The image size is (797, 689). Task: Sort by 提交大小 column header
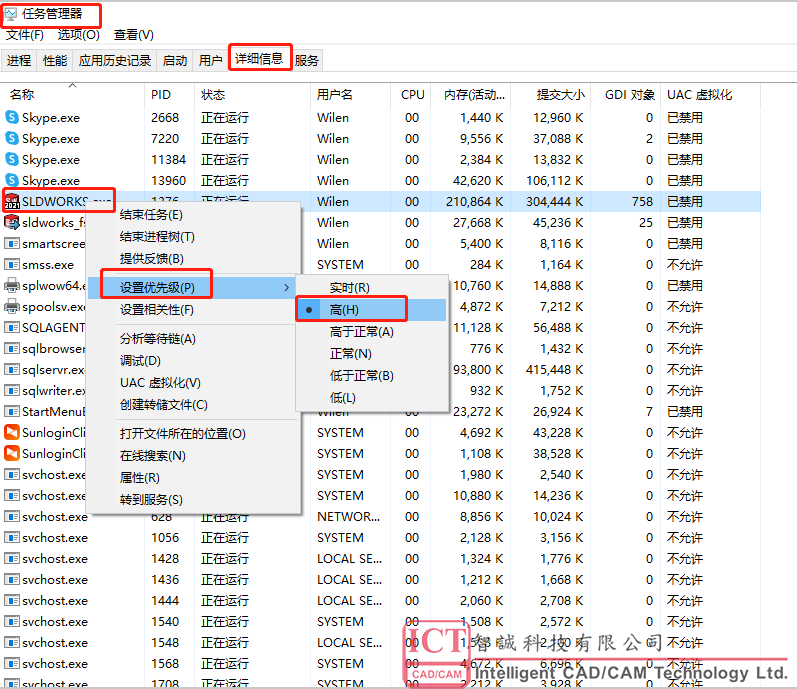coord(551,95)
